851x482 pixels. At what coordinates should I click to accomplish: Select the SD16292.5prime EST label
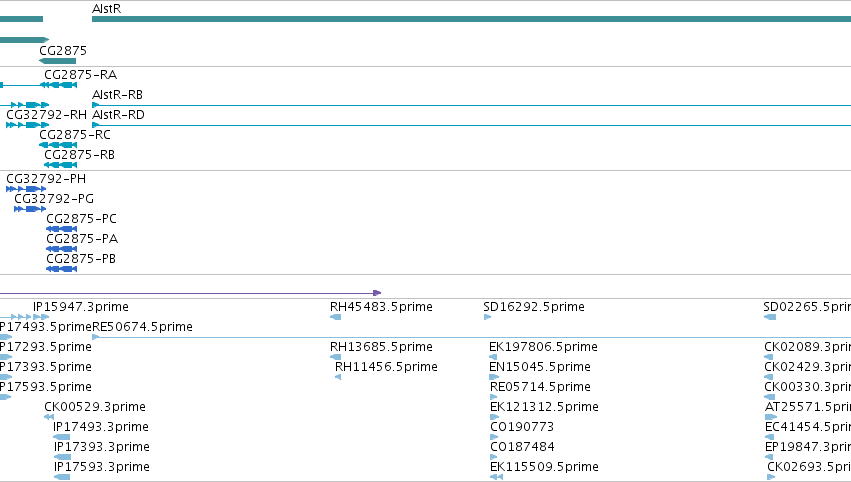[x=534, y=307]
